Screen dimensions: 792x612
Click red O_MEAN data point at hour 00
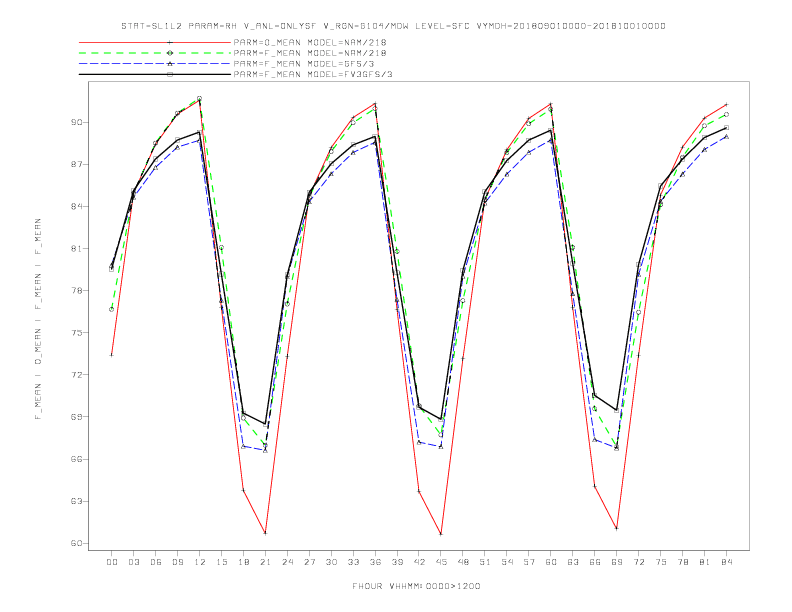[112, 355]
